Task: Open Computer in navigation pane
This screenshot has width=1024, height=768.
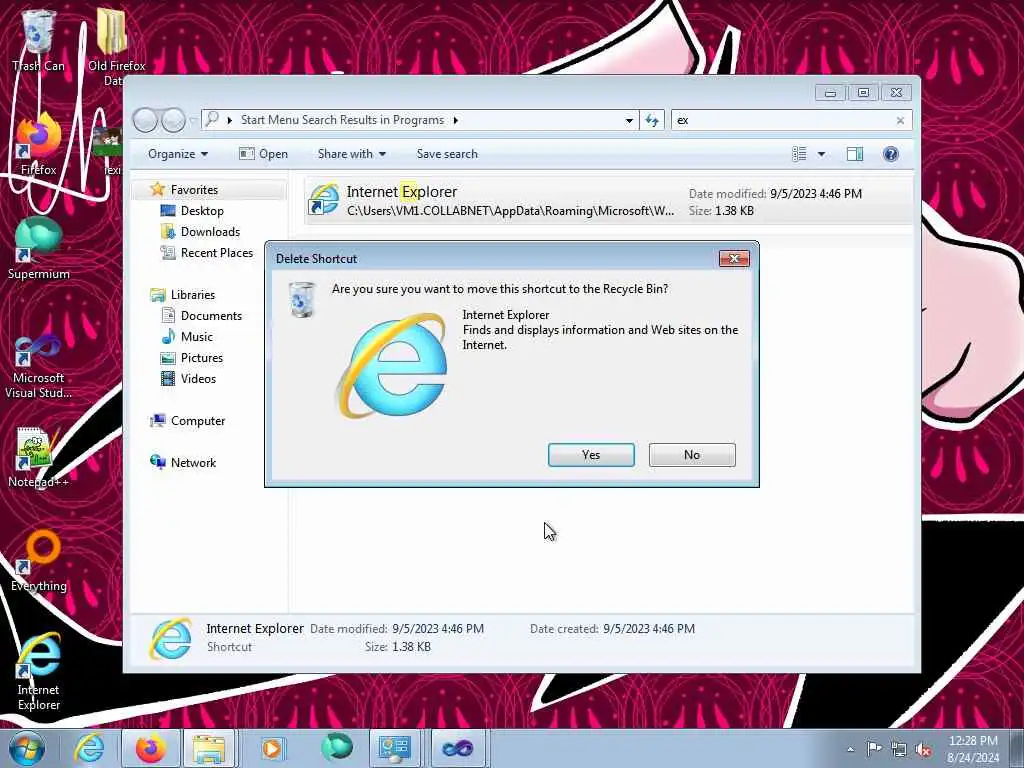Action: click(198, 421)
